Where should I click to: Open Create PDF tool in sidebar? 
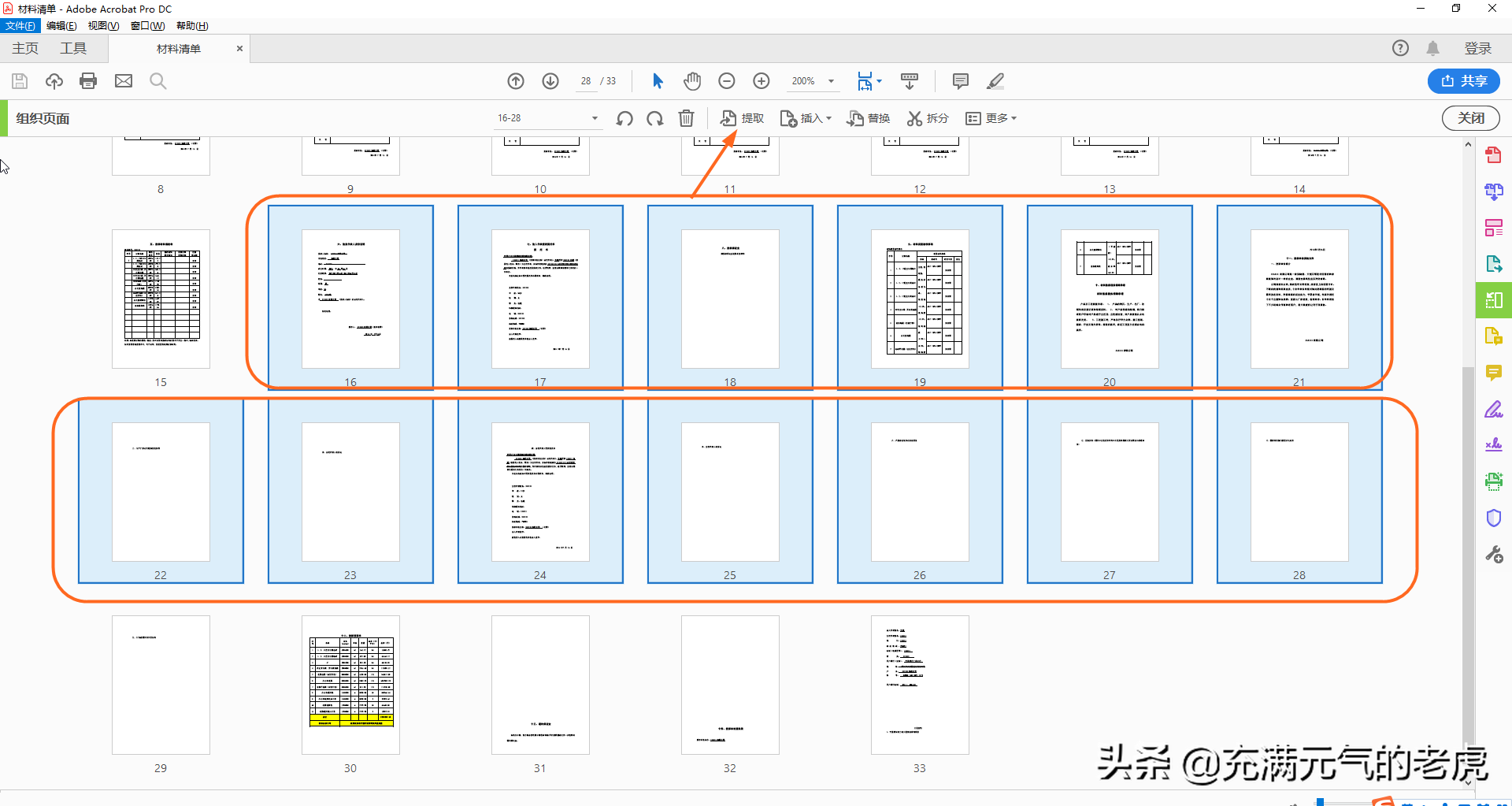point(1493,155)
